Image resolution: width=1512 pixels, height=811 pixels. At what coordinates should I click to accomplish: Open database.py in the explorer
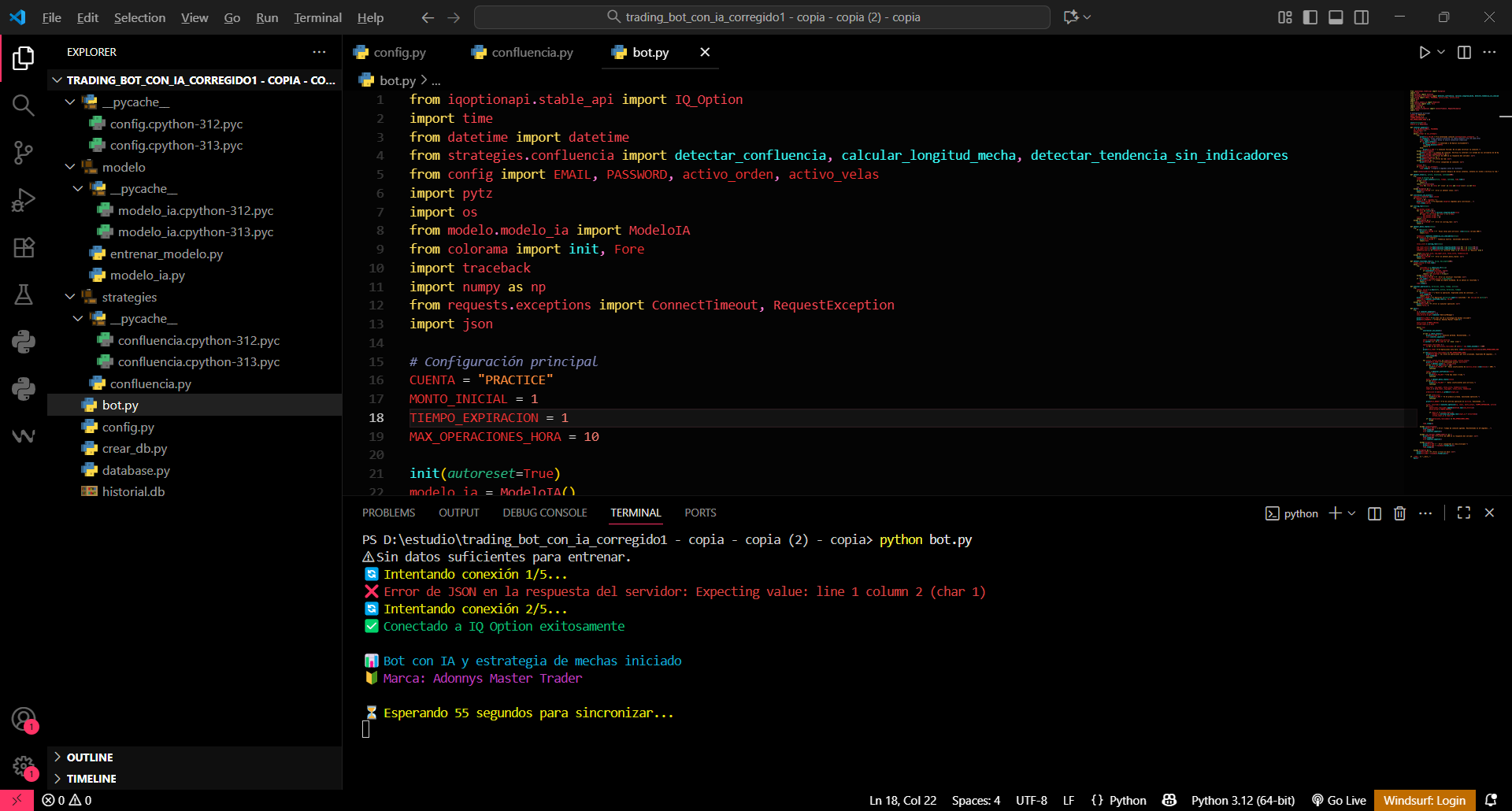[x=135, y=470]
